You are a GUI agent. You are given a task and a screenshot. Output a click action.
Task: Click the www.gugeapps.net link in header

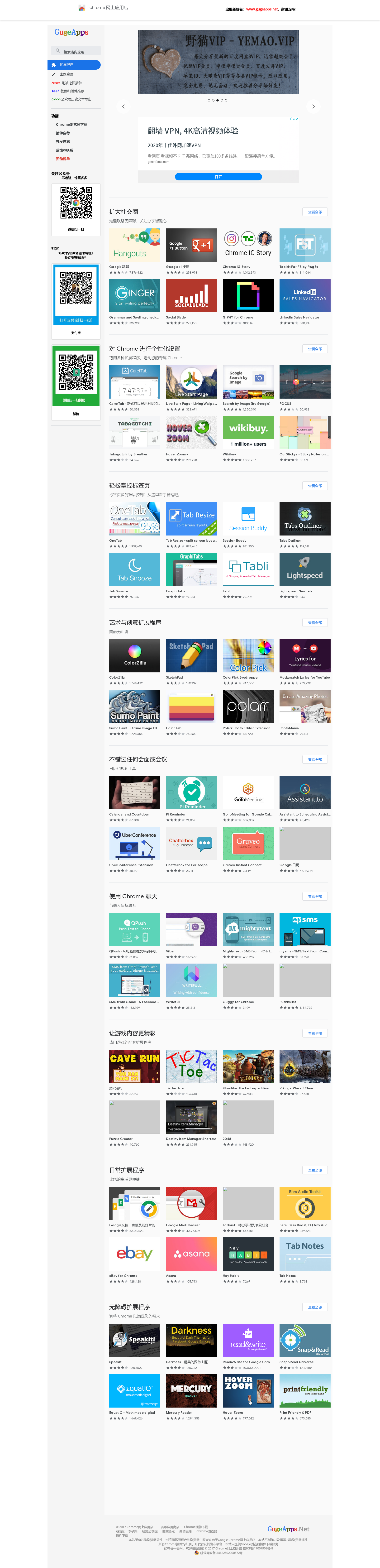(x=262, y=9)
